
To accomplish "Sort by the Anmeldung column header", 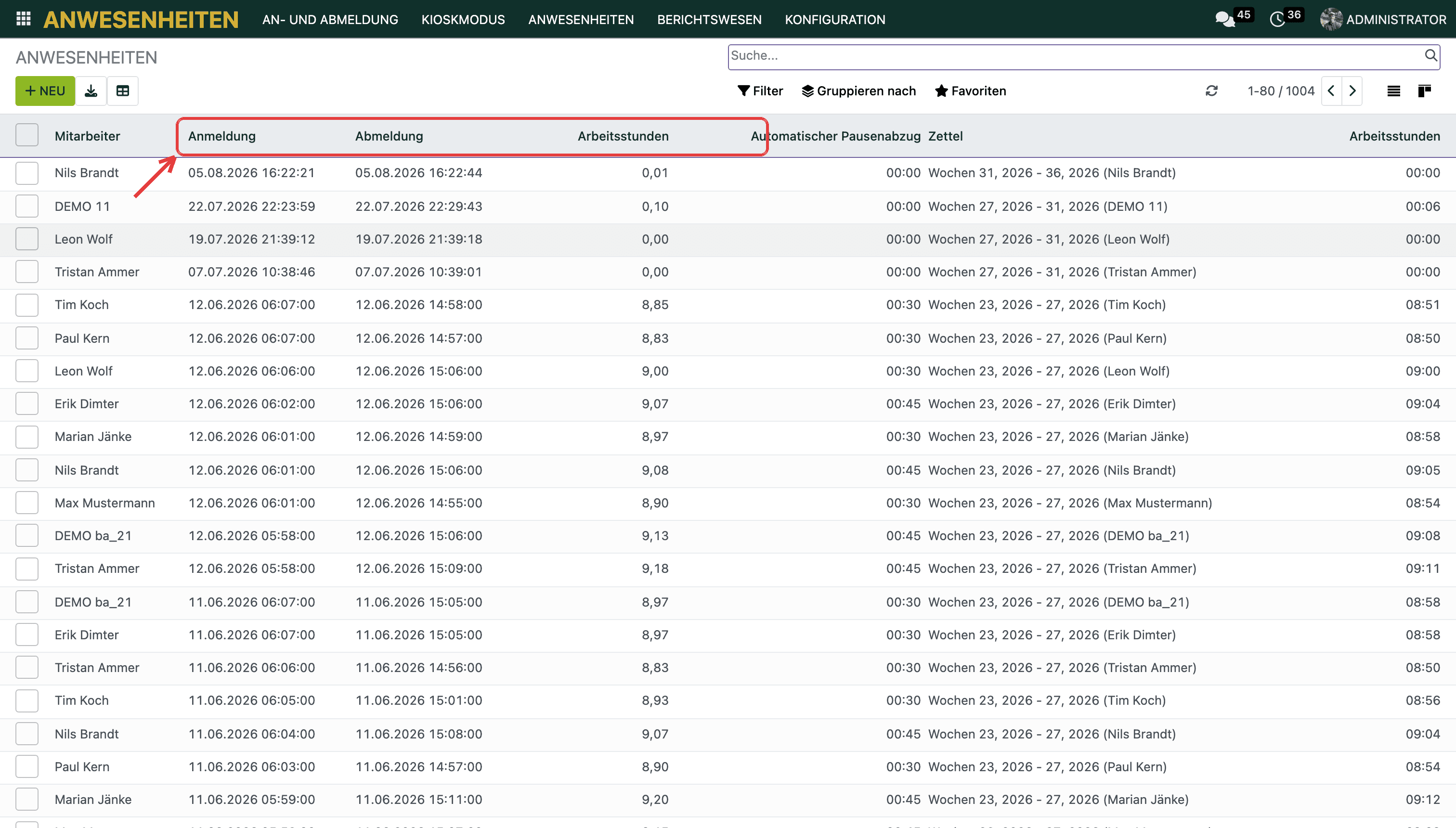I will [222, 136].
